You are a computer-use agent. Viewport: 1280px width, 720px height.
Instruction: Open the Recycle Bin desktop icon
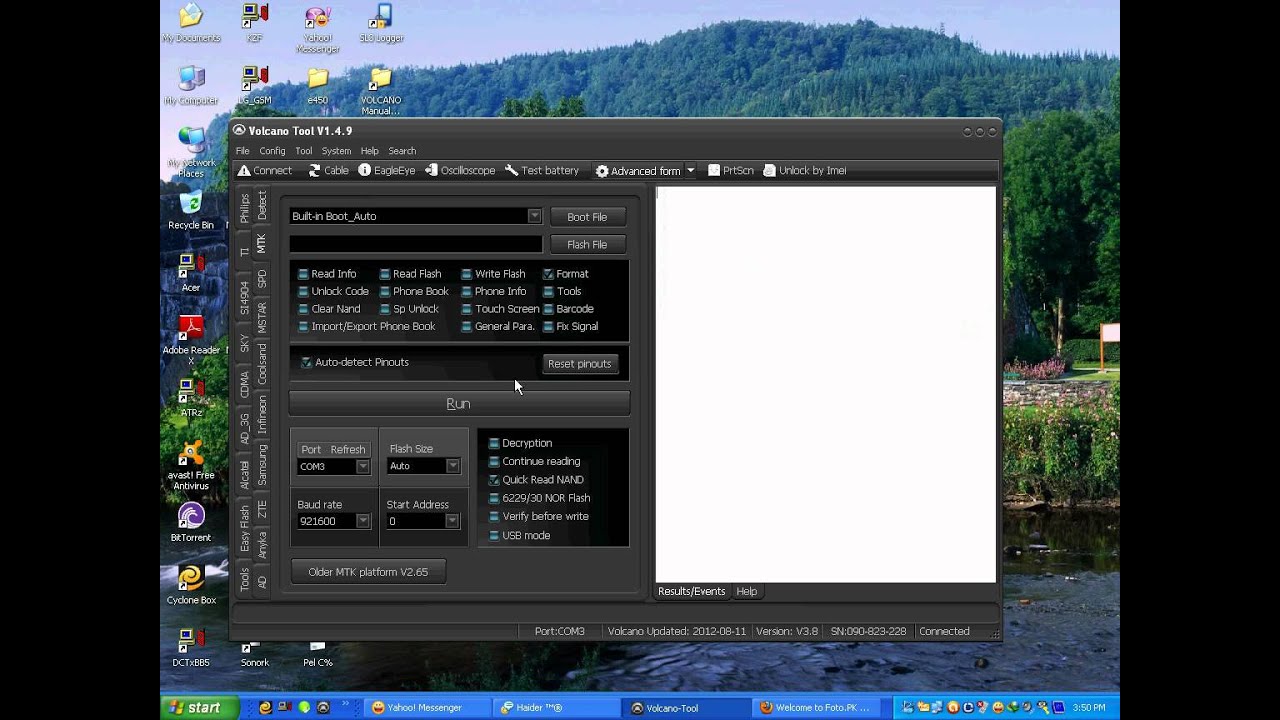pyautogui.click(x=191, y=211)
